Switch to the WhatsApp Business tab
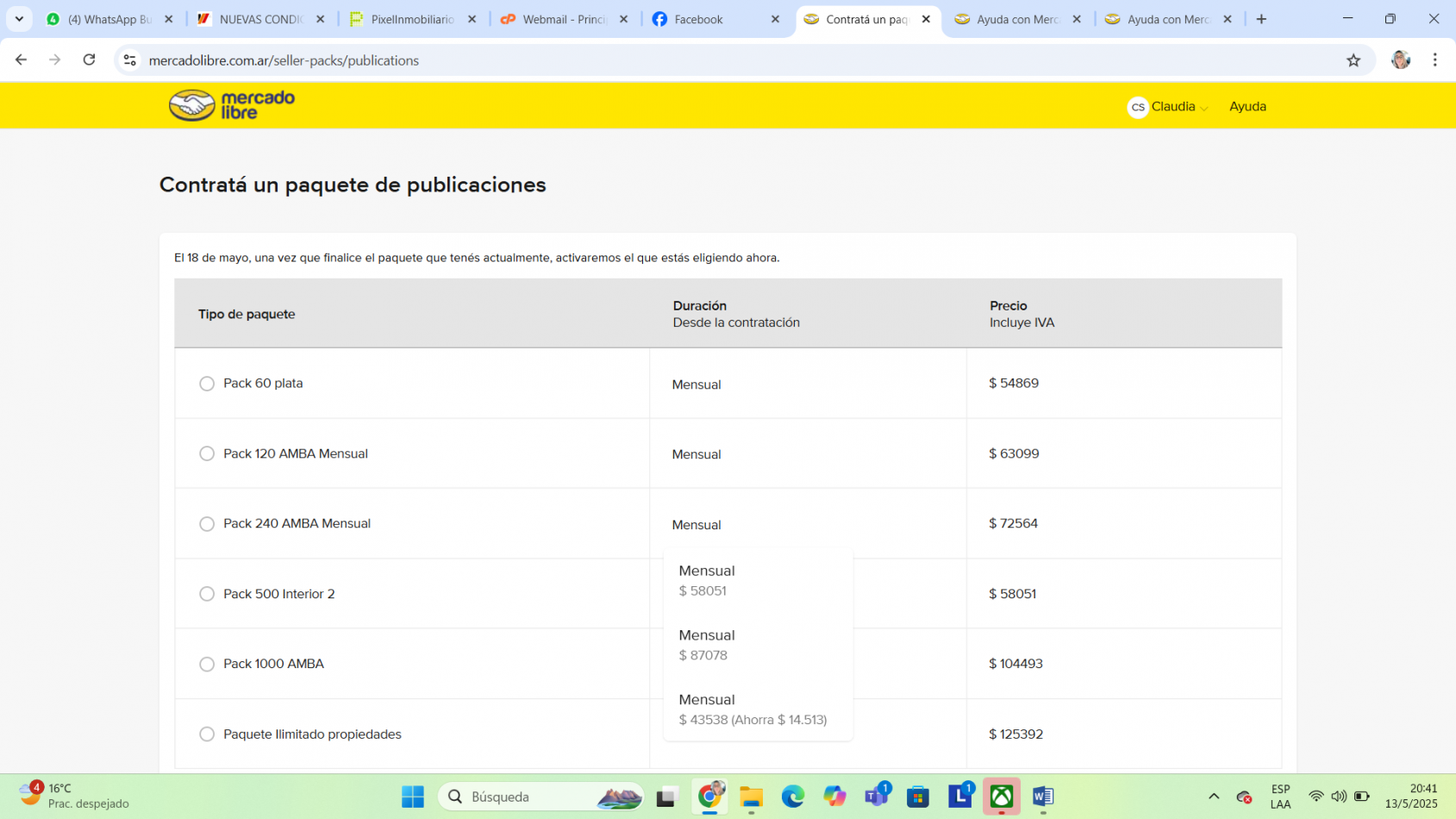 (109, 19)
